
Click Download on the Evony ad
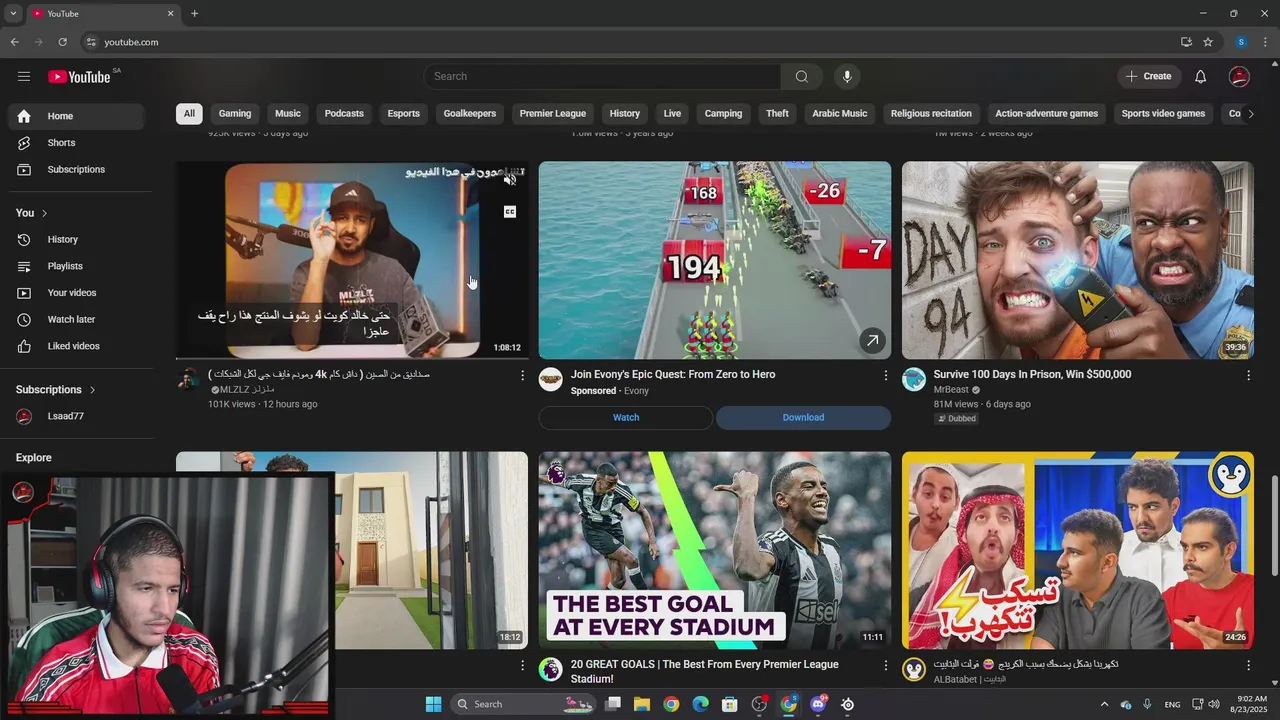[x=803, y=418]
